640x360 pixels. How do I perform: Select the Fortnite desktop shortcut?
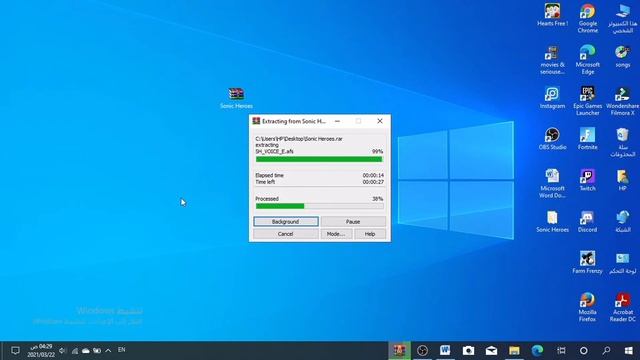pos(587,139)
